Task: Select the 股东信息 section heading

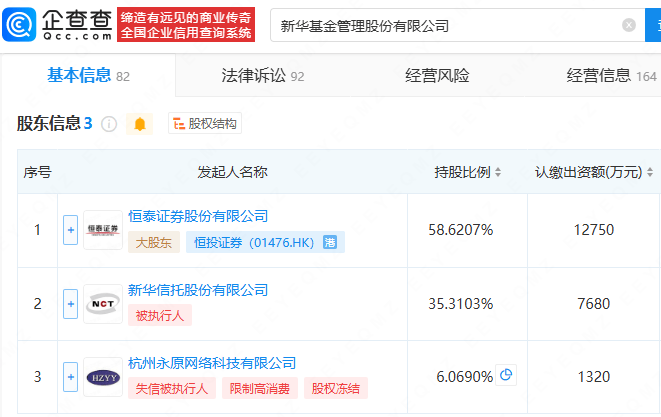Action: pos(54,124)
